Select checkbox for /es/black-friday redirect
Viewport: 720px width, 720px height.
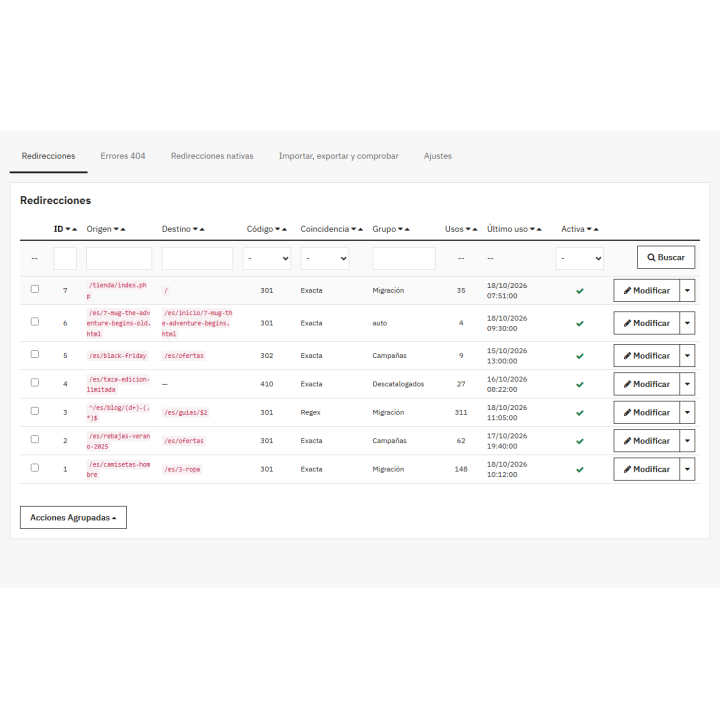[x=35, y=354]
